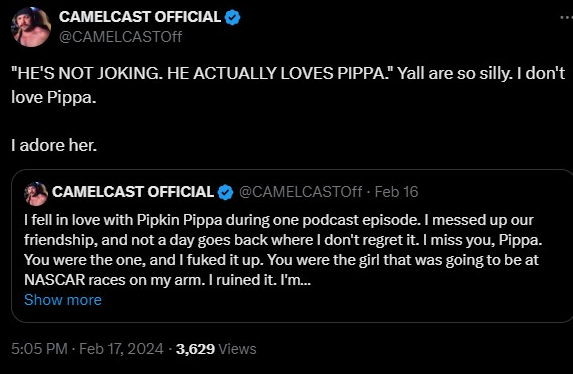
Task: Open the main tweet author's profile picture
Action: [x=31, y=27]
